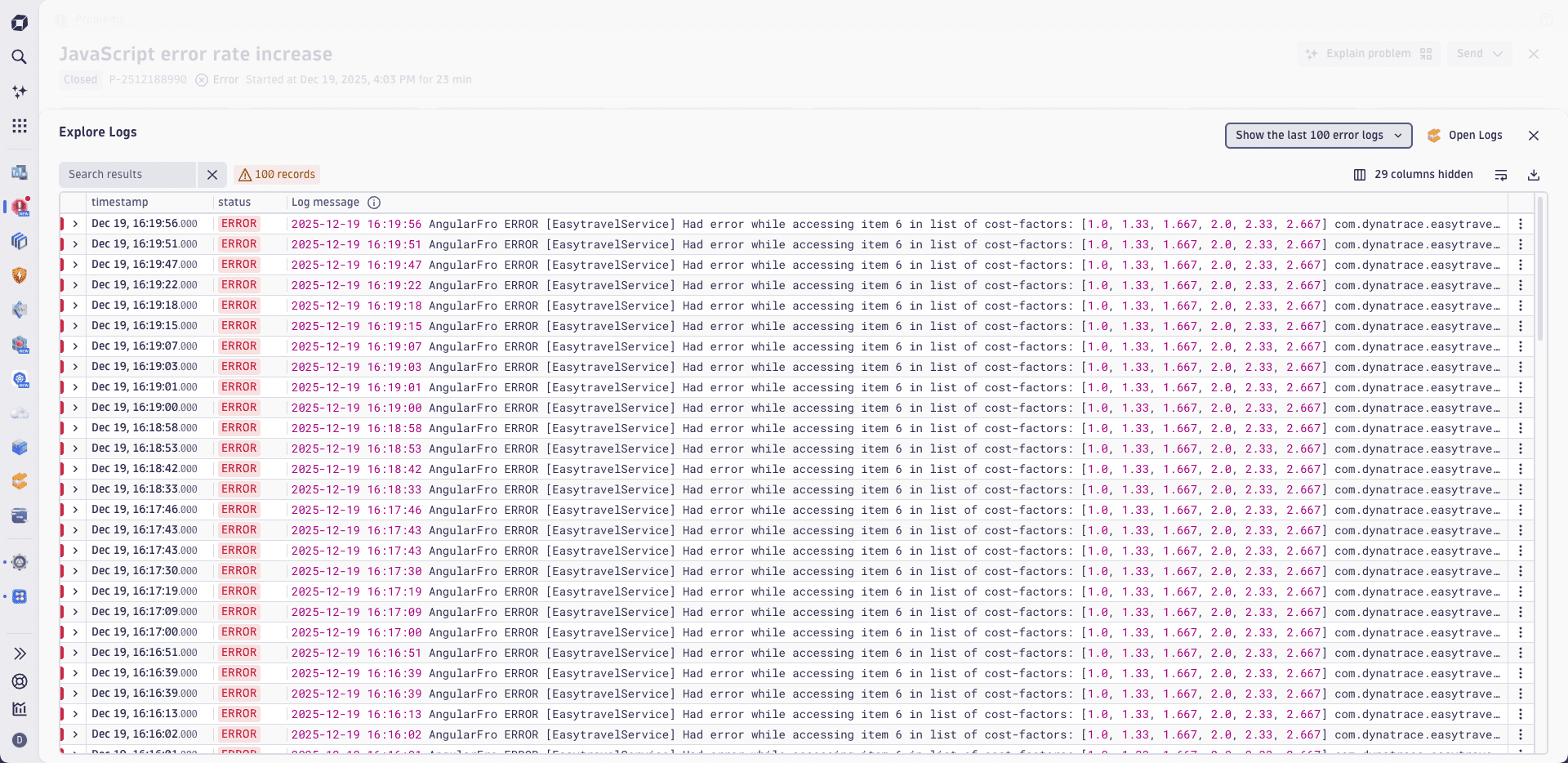
Task: Open the settings gear in the sidebar
Action: pos(20,562)
